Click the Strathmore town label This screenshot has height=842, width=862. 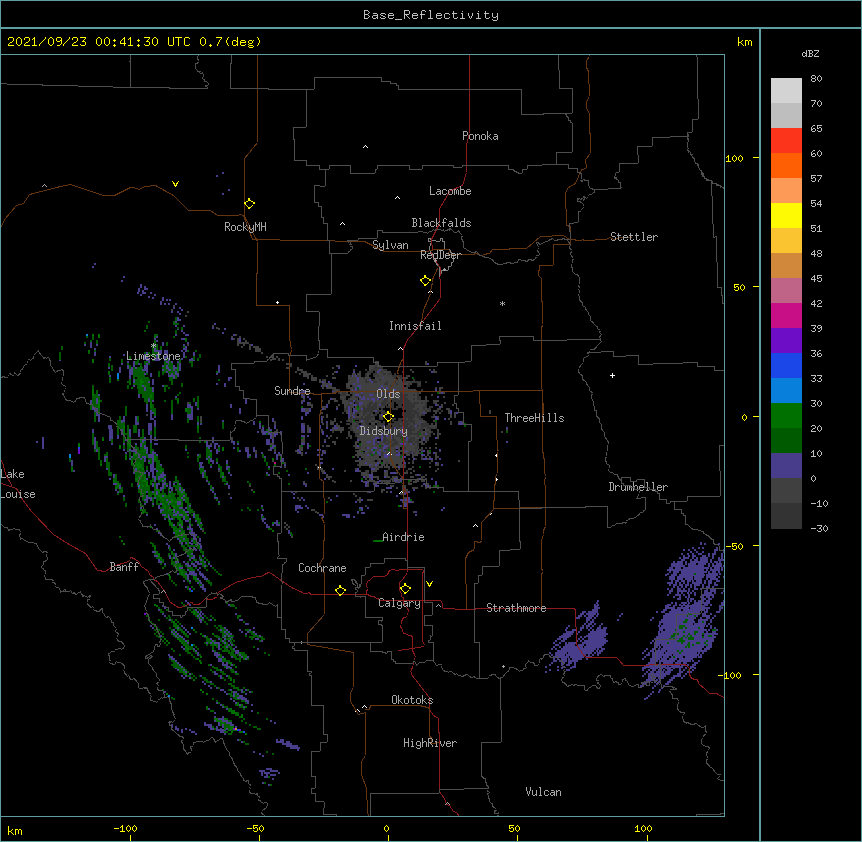516,608
